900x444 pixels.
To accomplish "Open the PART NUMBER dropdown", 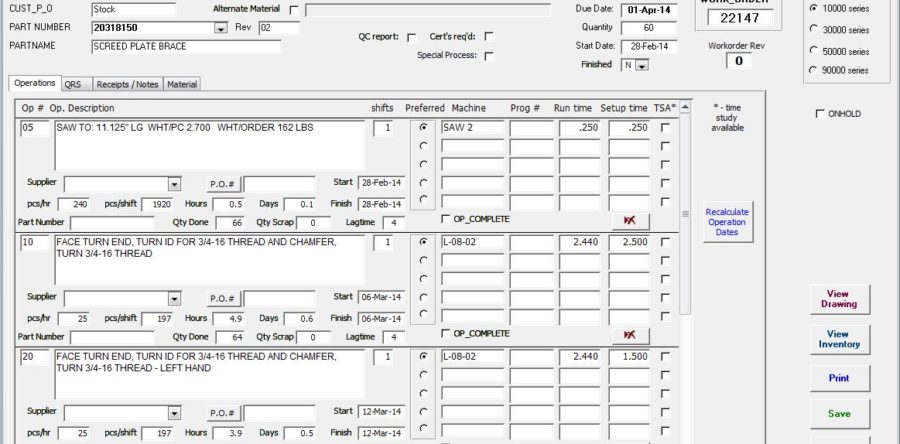I will (x=220, y=28).
